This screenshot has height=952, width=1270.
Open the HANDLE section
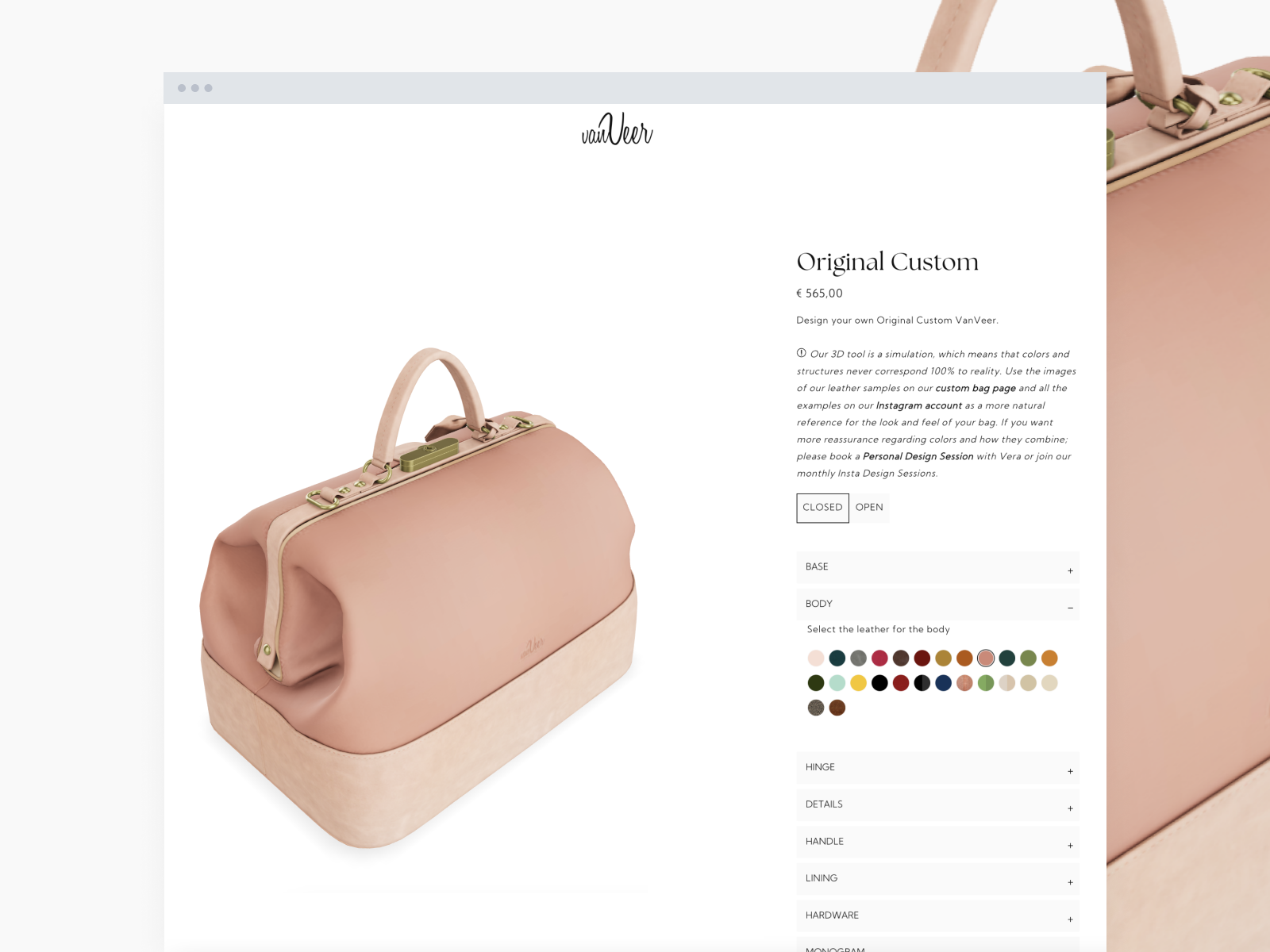[937, 842]
